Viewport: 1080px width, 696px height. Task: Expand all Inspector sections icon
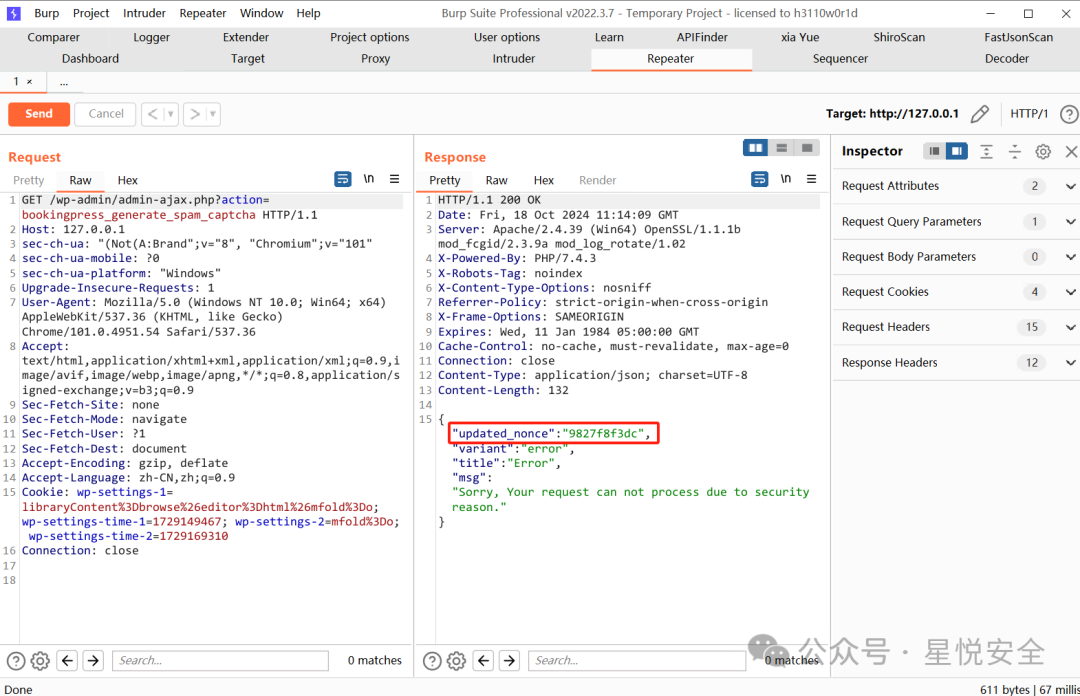986,152
